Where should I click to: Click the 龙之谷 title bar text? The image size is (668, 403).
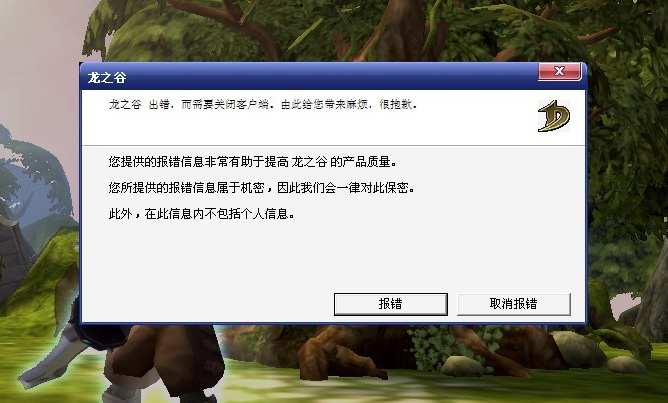pyautogui.click(x=107, y=78)
